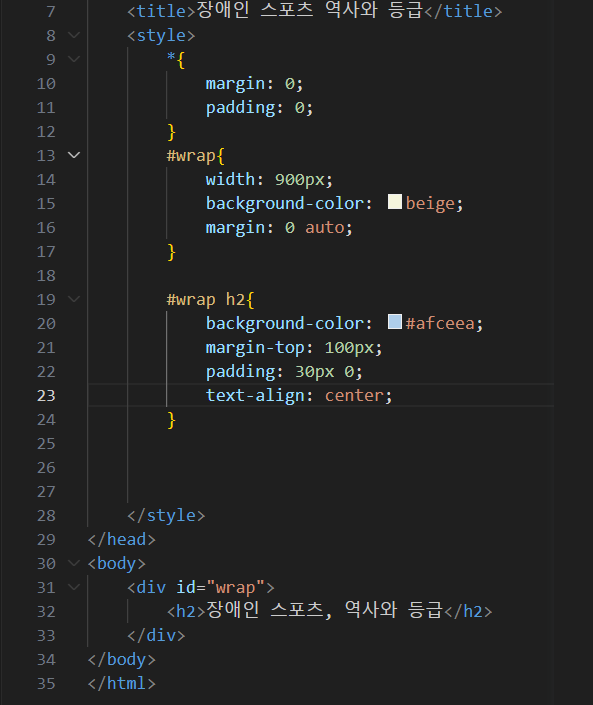Click the closing </style> tag
The height and width of the screenshot is (705, 593).
click(166, 515)
